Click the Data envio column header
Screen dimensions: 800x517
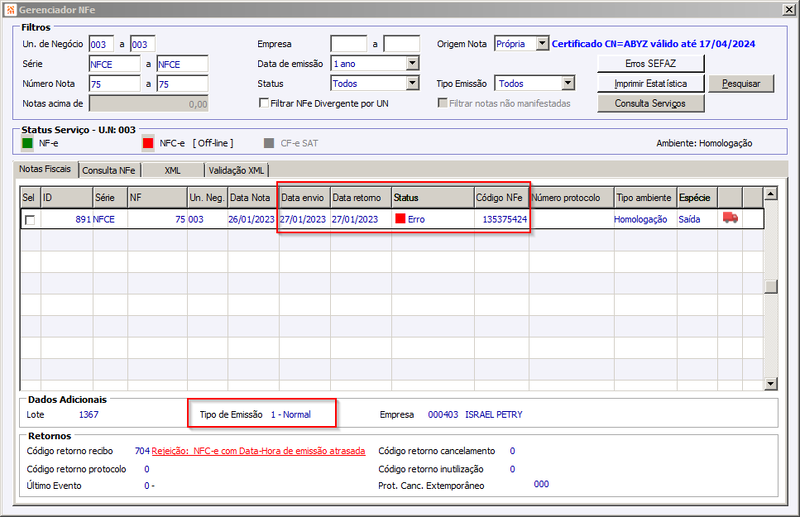305,198
